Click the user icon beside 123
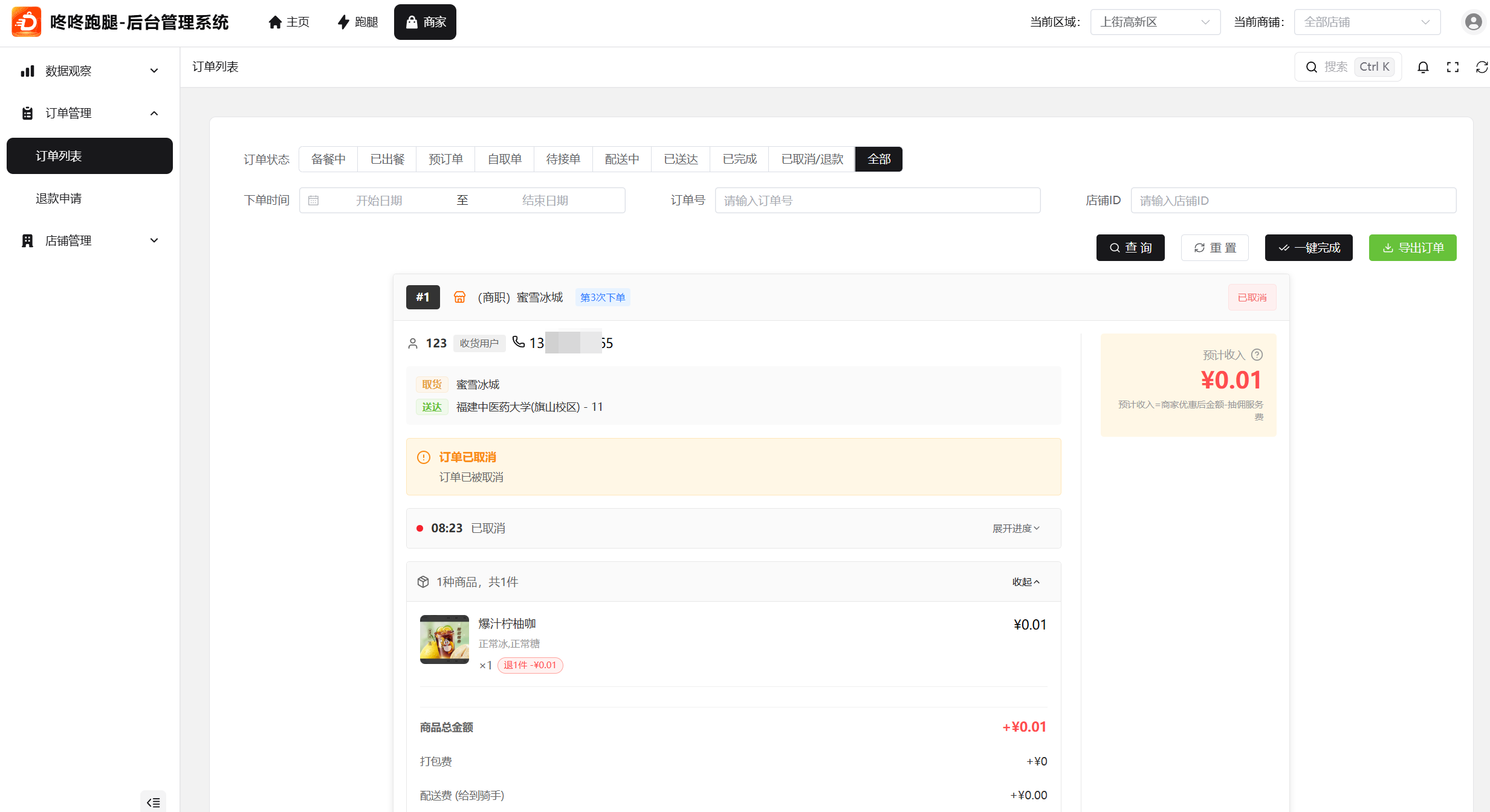 [x=413, y=343]
